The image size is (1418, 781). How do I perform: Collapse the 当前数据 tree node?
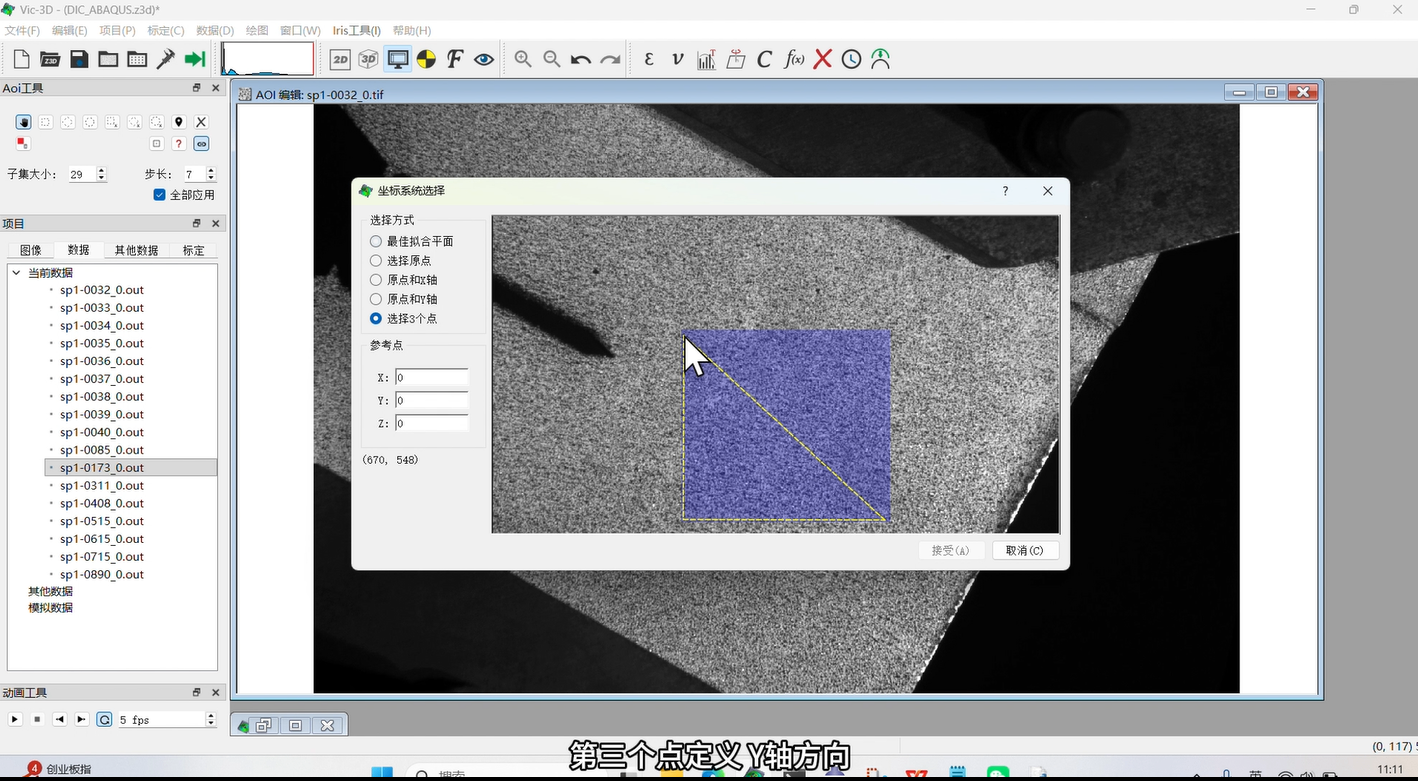coord(16,273)
